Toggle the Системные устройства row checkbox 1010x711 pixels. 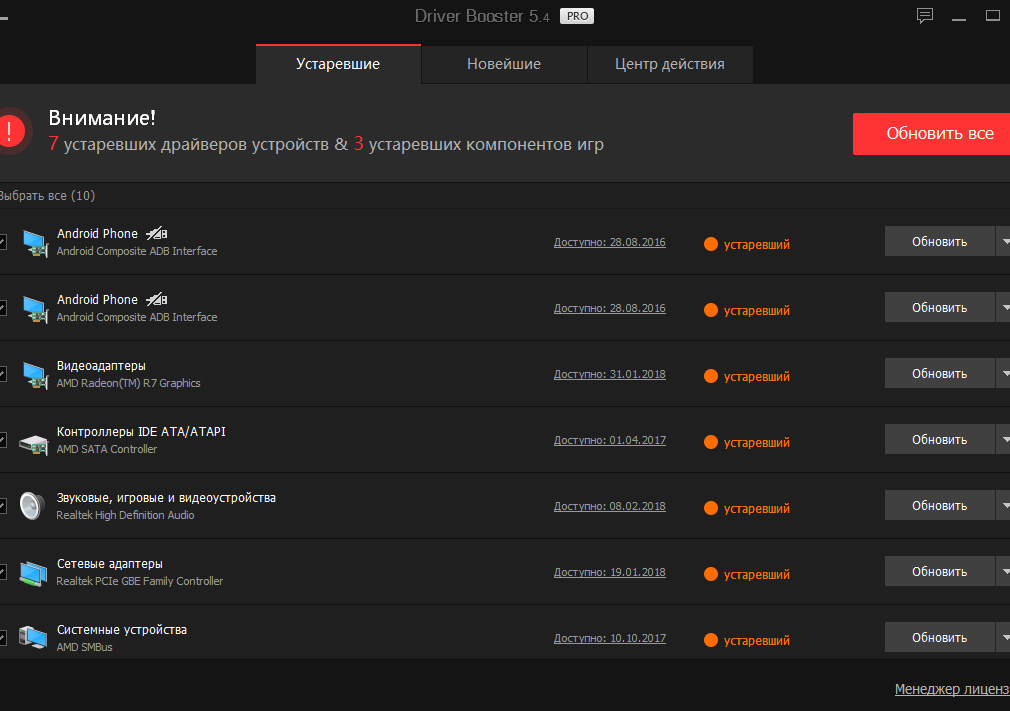click(3, 638)
